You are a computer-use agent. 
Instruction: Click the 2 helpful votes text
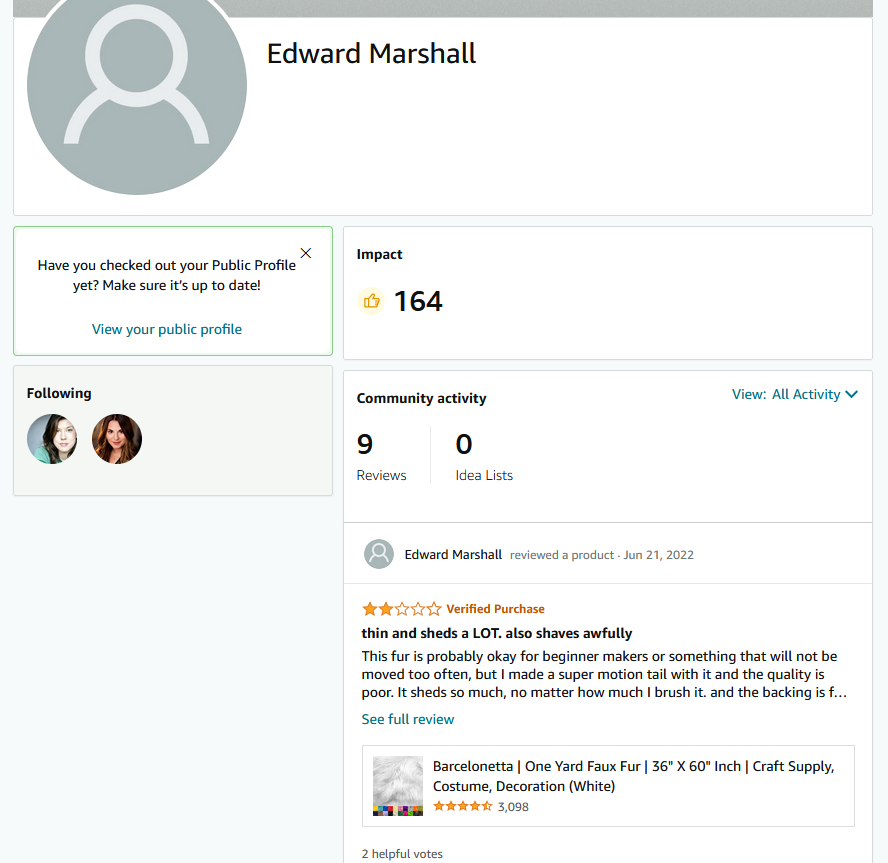[x=402, y=853]
